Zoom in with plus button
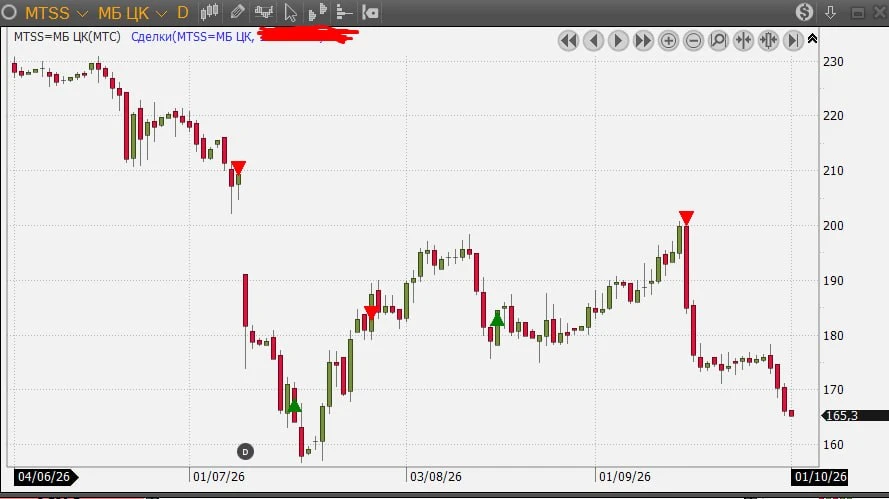Image resolution: width=889 pixels, height=499 pixels. [x=668, y=41]
